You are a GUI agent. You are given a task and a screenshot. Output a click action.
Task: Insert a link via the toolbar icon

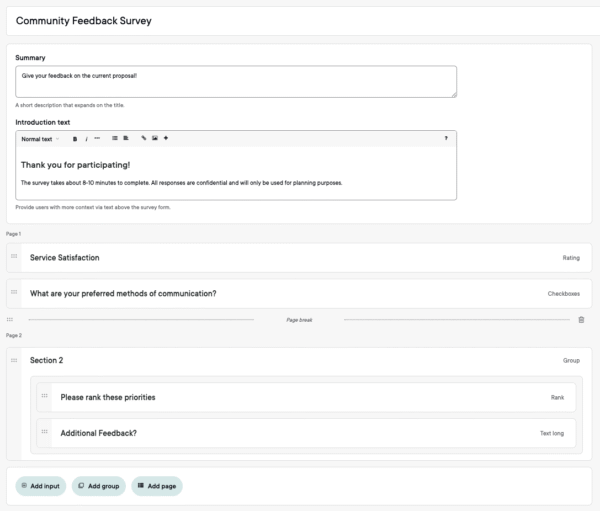tap(143, 139)
